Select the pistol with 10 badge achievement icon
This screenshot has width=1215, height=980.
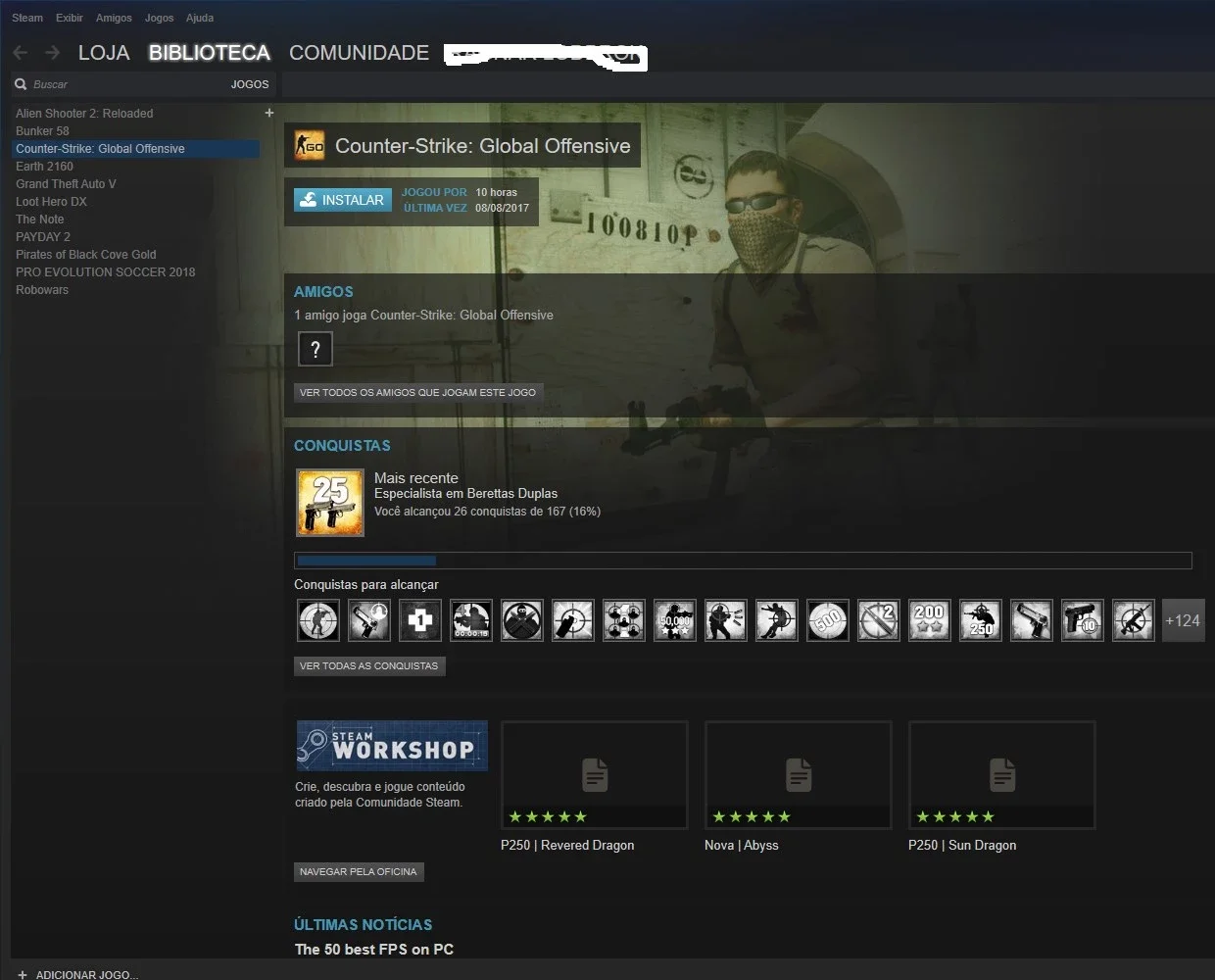click(x=1082, y=620)
